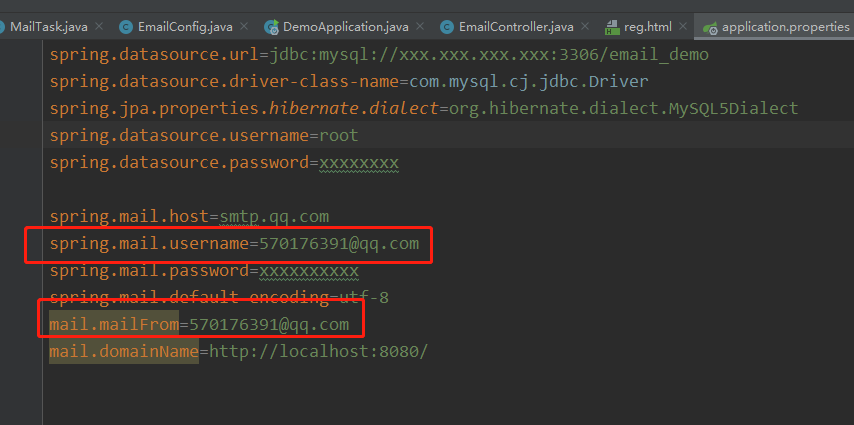Place cursor on spring.mail.password line
The width and height of the screenshot is (854, 425).
pos(204,271)
